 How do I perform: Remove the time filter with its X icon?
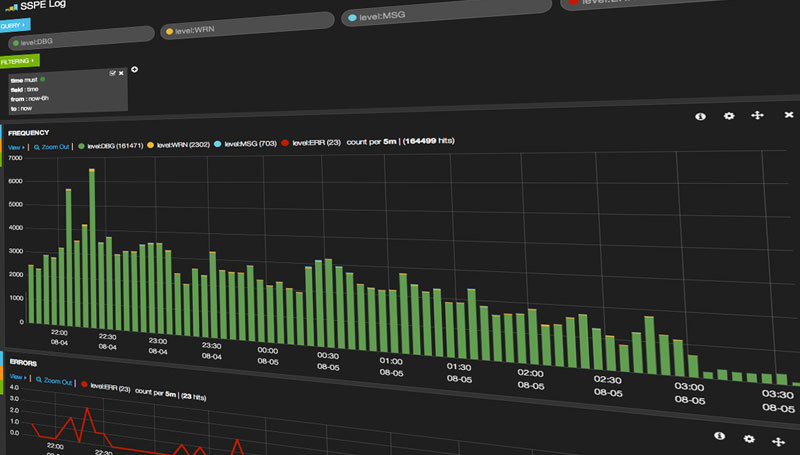pos(121,73)
